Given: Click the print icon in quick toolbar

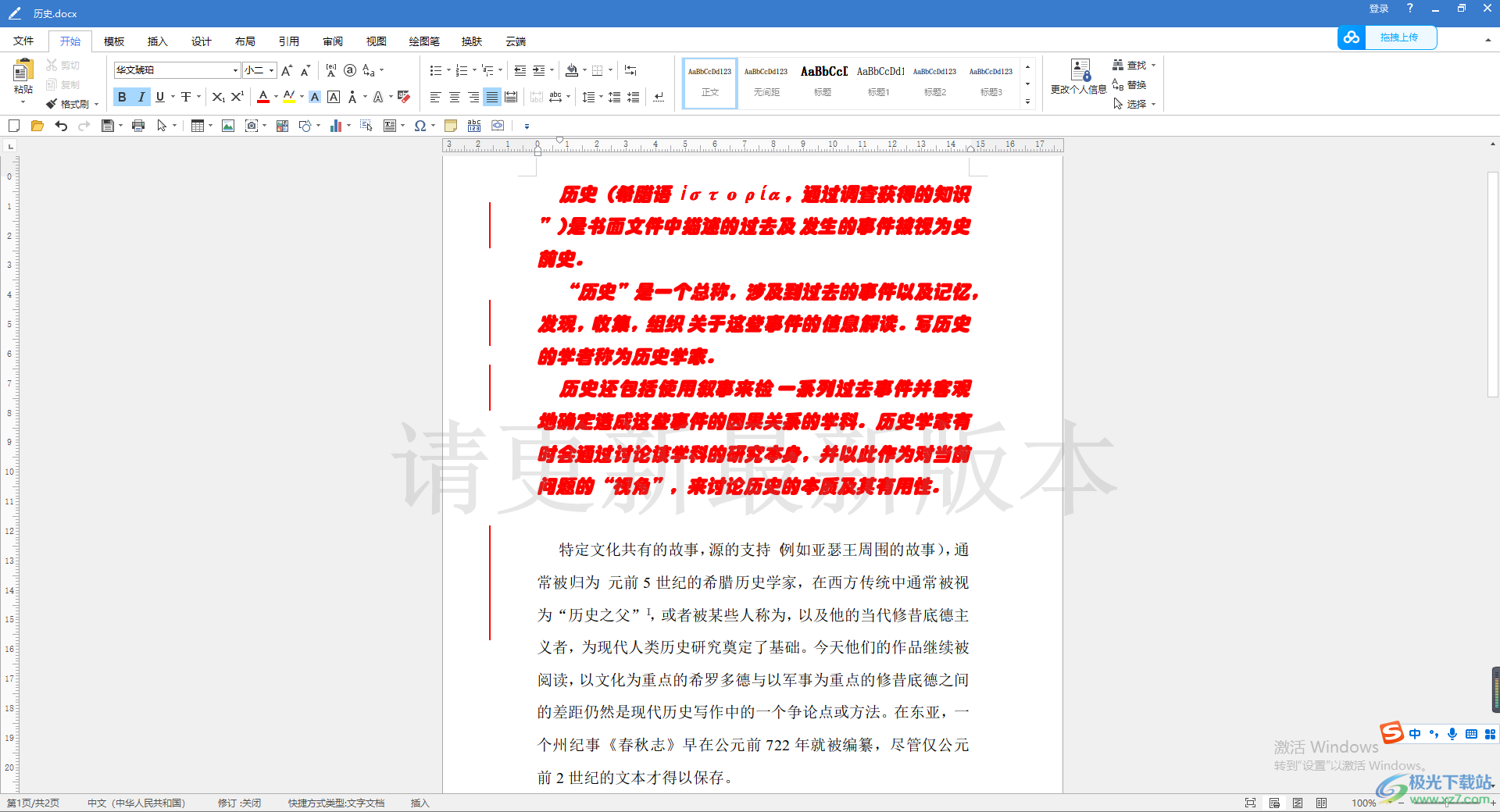Looking at the screenshot, I should (138, 126).
